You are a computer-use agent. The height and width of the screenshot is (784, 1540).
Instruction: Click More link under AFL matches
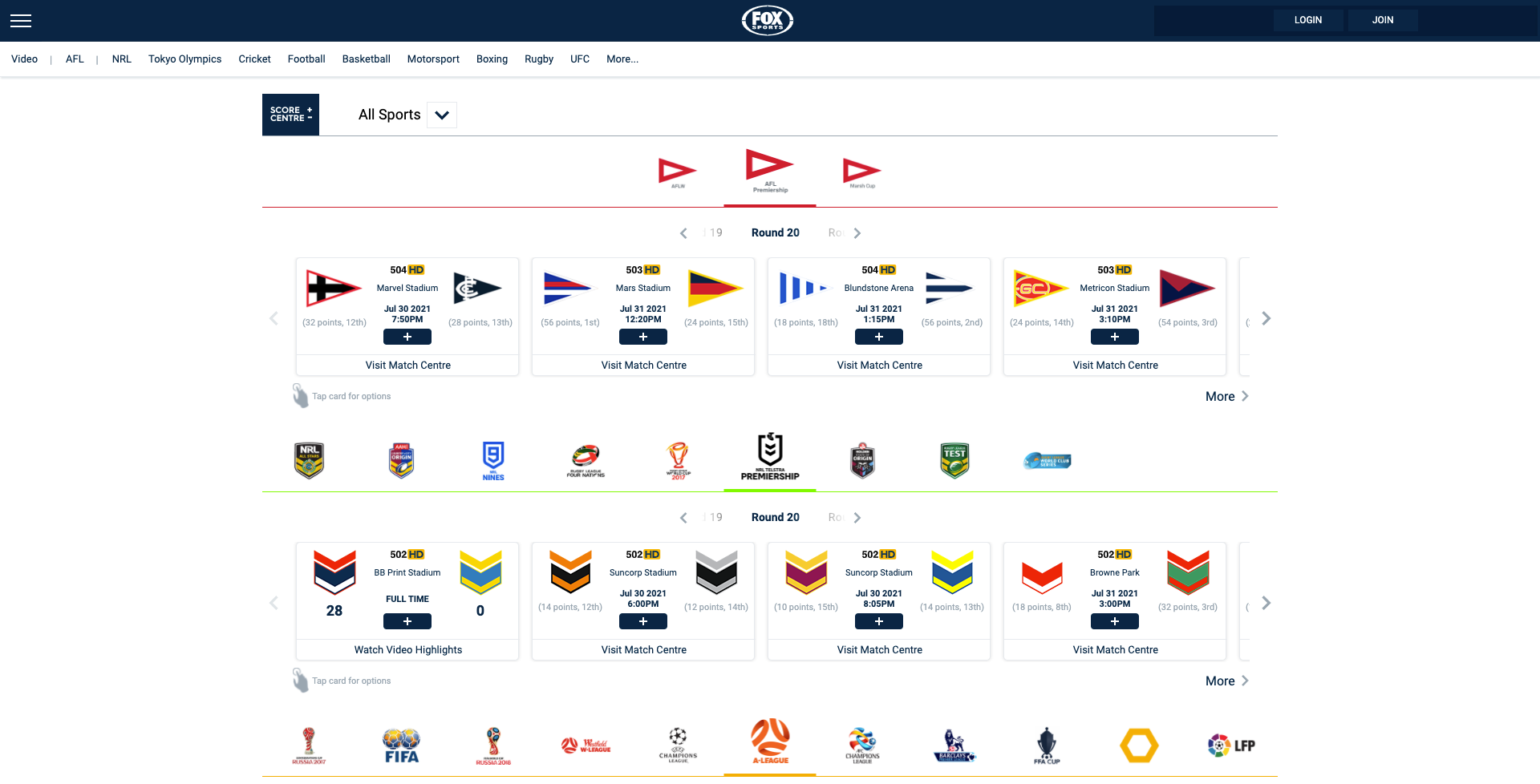(x=1227, y=397)
